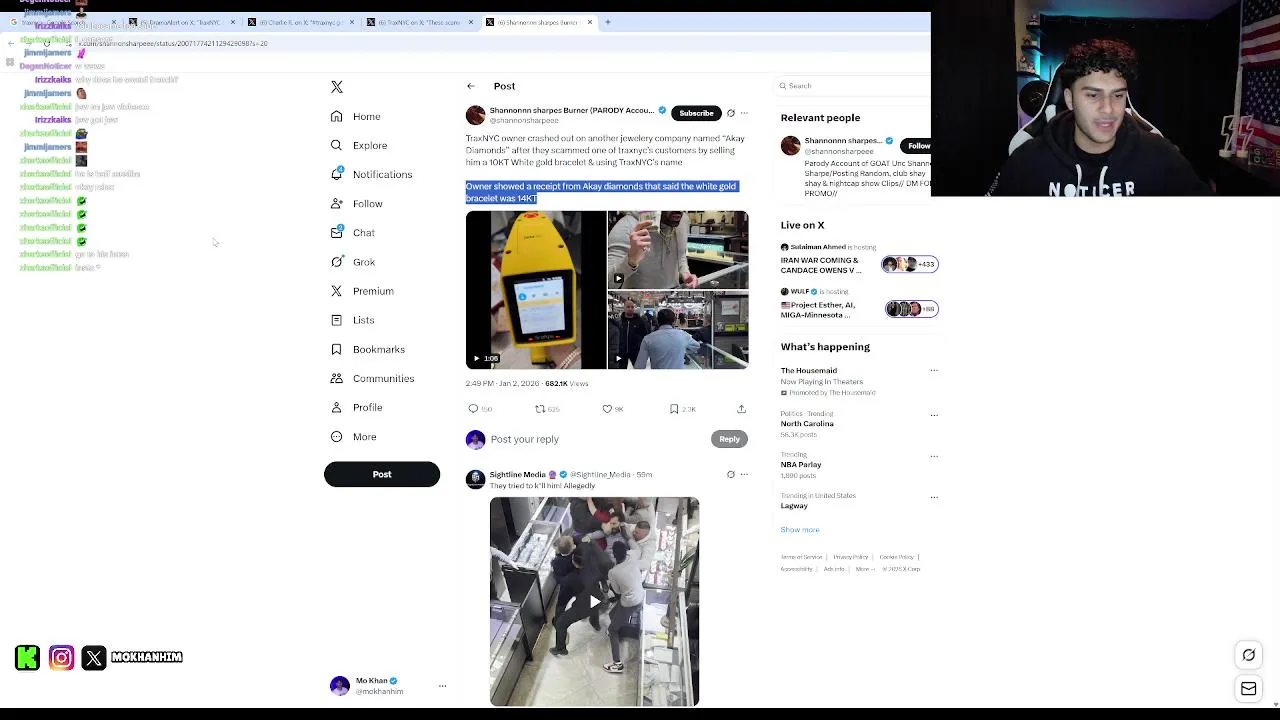Open the Lagway trending topic
This screenshot has height=720, width=1280.
tap(794, 506)
